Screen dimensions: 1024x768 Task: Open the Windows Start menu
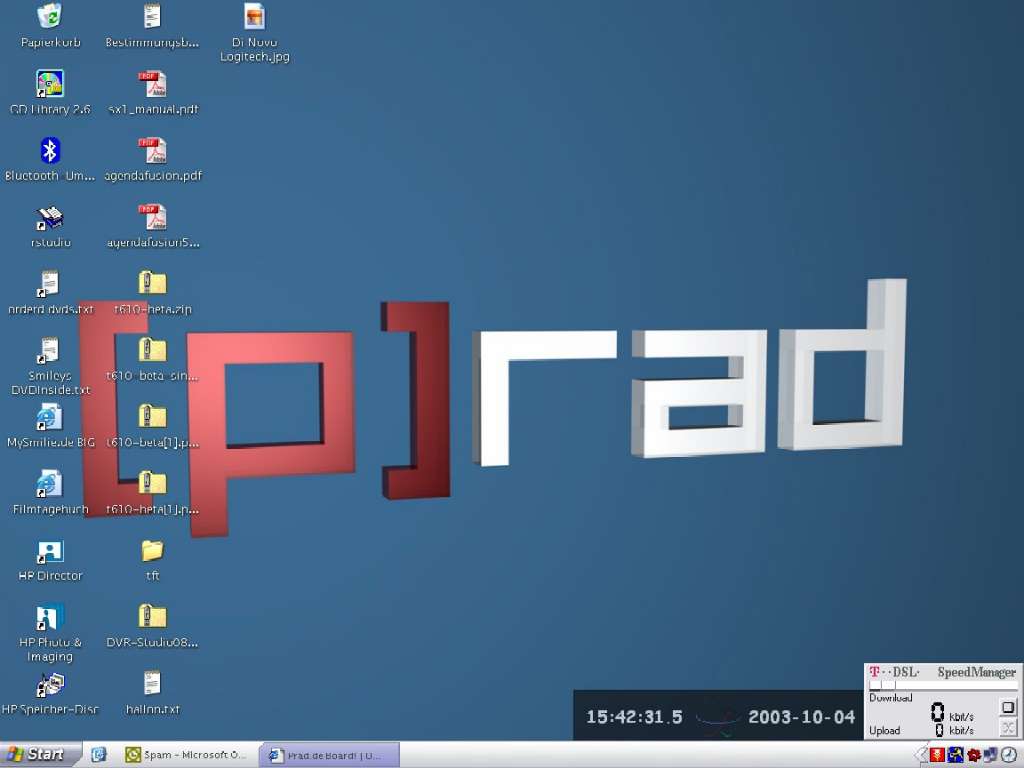pos(36,755)
